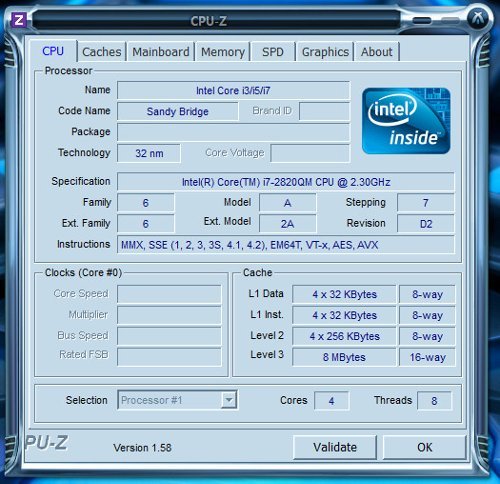Click the Level 2 size 4 x 256 KBytes

(x=344, y=336)
